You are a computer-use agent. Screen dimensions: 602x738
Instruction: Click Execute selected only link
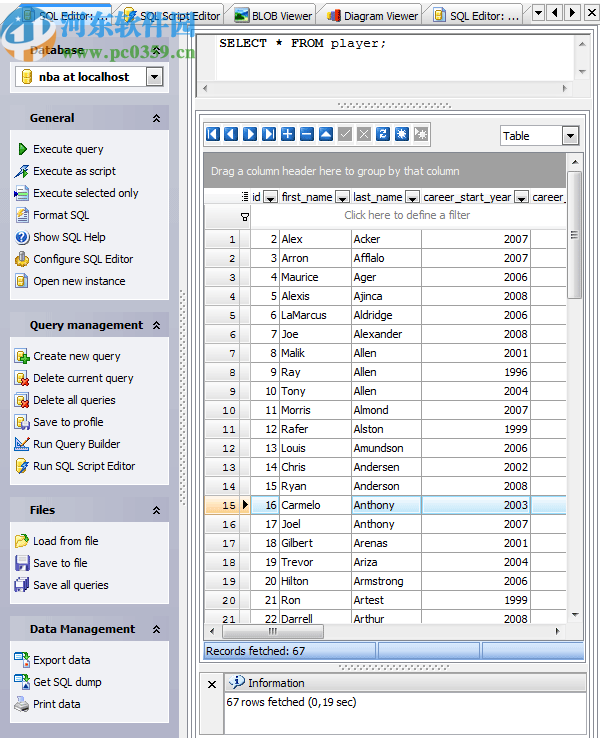[x=86, y=193]
